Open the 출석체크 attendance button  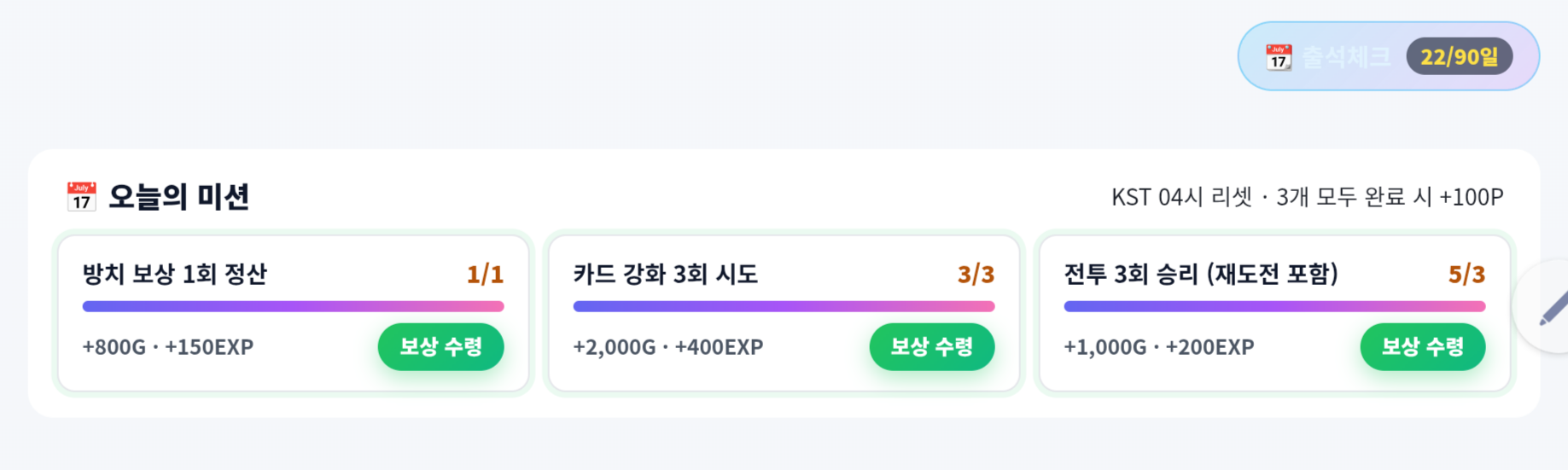pyautogui.click(x=1388, y=56)
